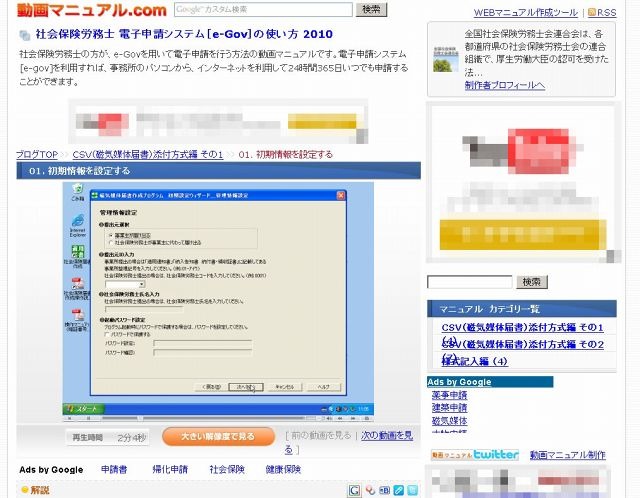
Task: Click the Hatena B! bookmark icon
Action: coord(384,490)
